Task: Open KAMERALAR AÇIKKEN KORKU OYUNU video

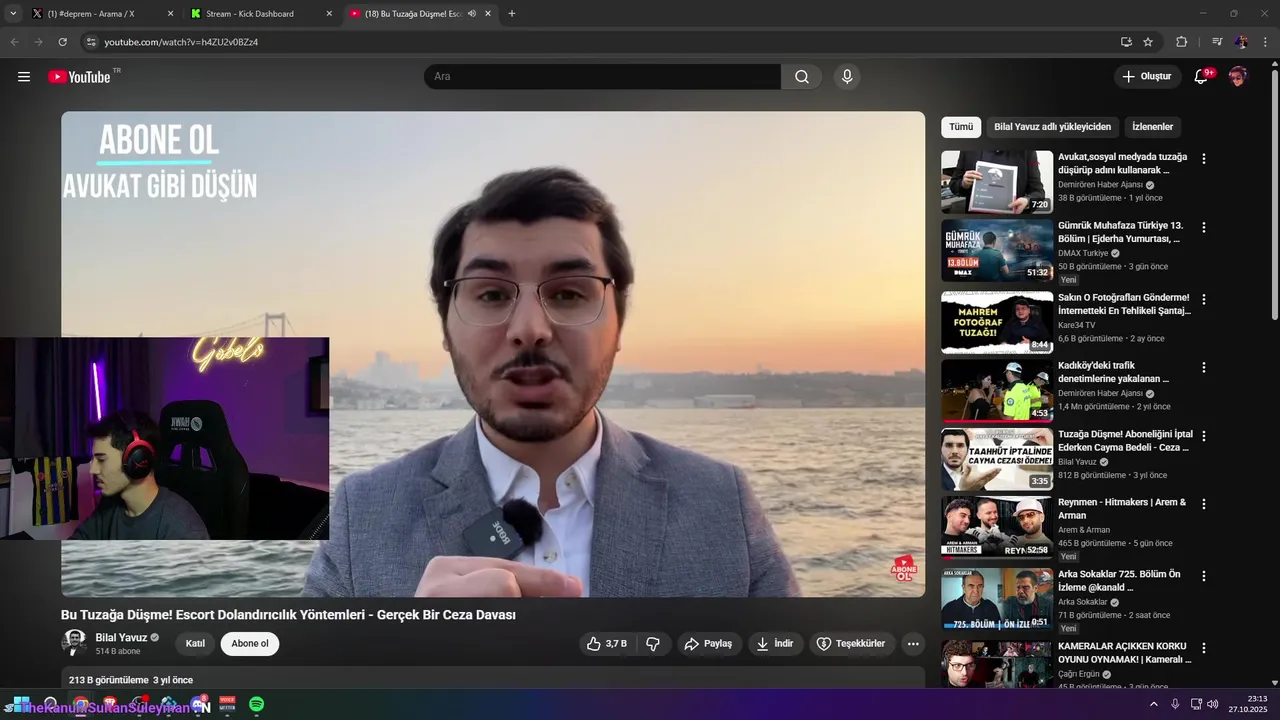Action: pos(1125,653)
